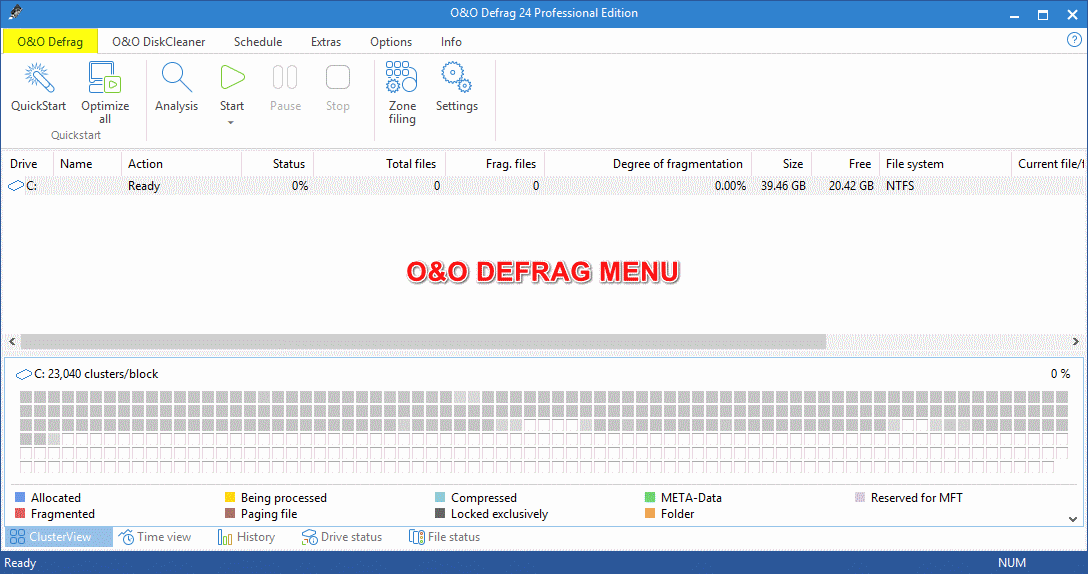Click the Stop icon
1088x574 pixels.
coord(338,77)
